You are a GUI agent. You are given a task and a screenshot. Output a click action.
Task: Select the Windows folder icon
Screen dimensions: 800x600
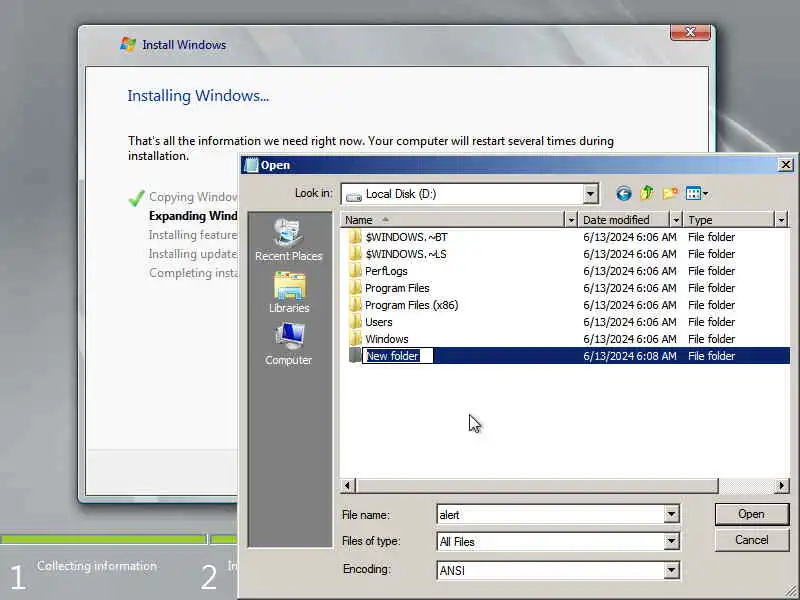click(355, 339)
